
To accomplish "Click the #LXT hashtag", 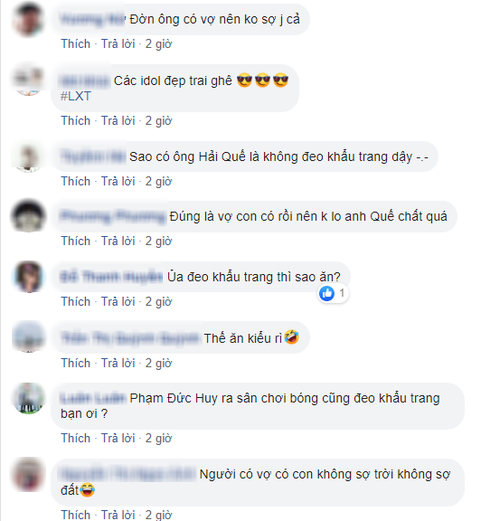I will pos(76,96).
